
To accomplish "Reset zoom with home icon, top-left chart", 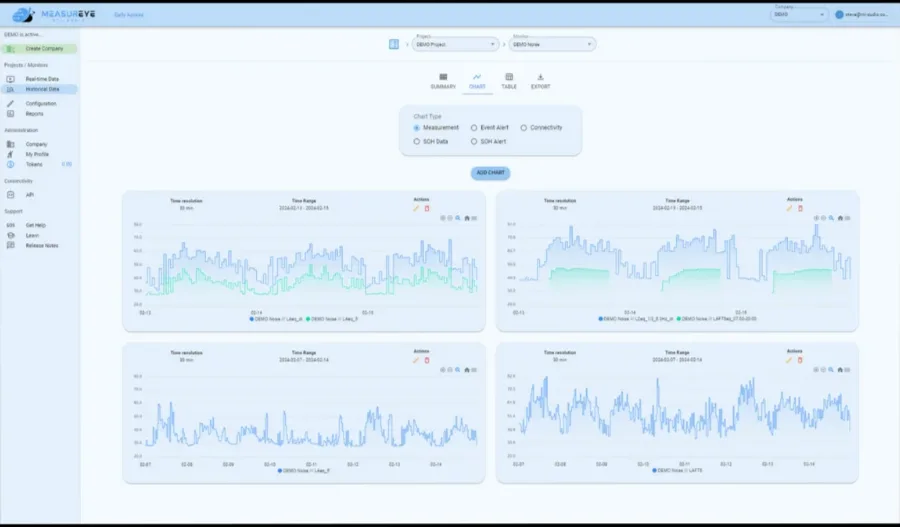I will [467, 218].
